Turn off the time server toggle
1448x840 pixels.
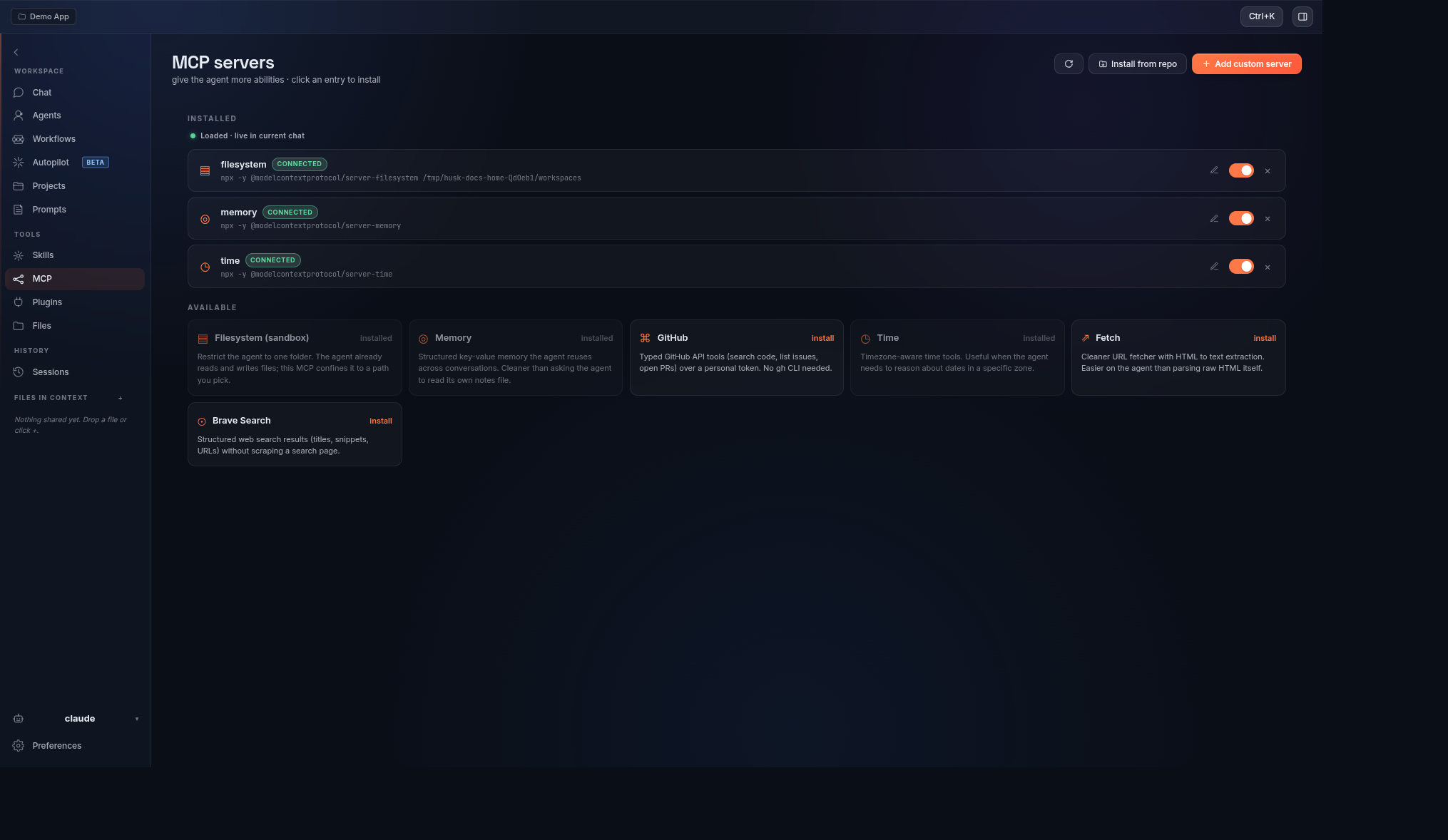coord(1241,267)
